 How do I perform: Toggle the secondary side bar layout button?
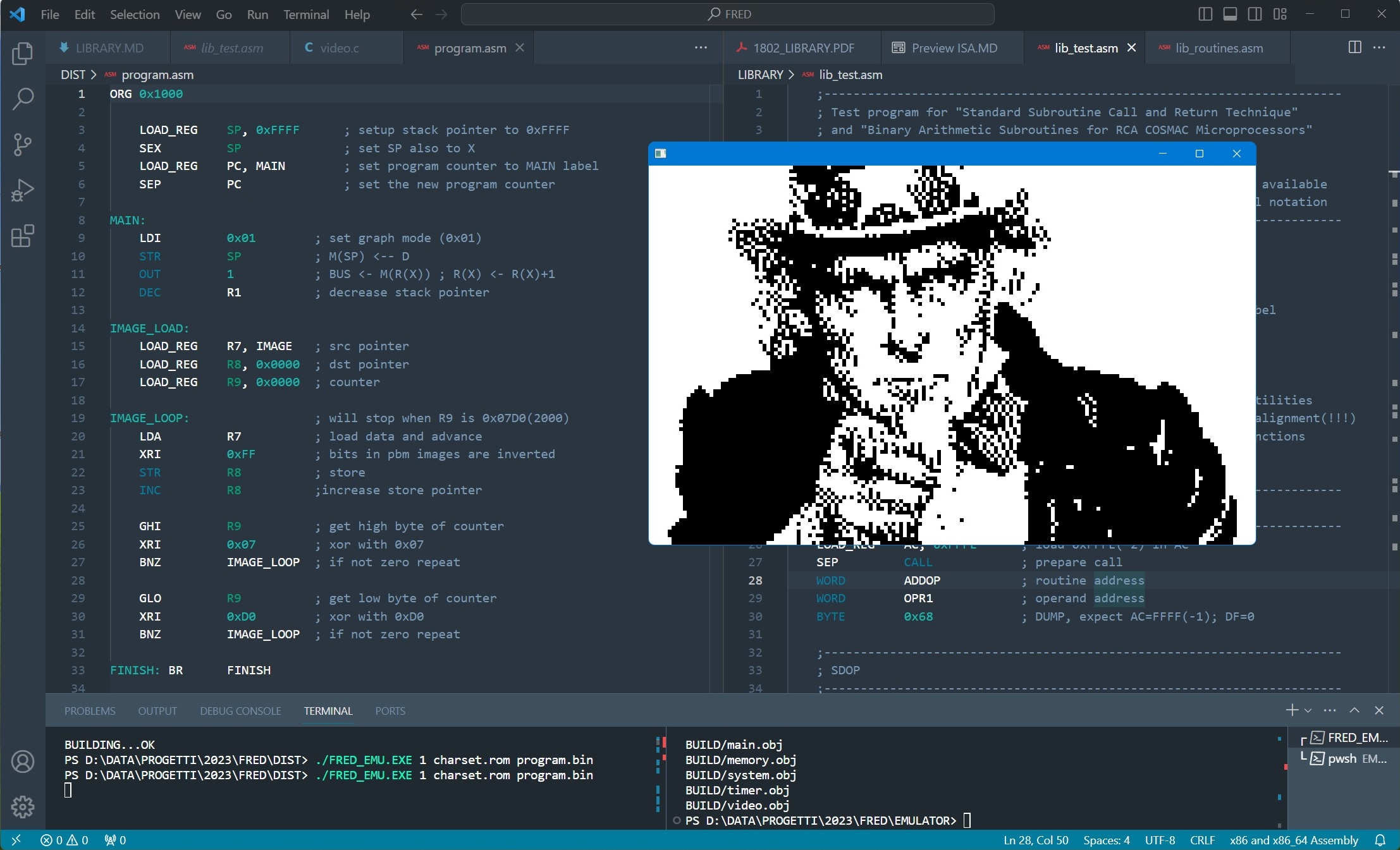[x=1255, y=14]
